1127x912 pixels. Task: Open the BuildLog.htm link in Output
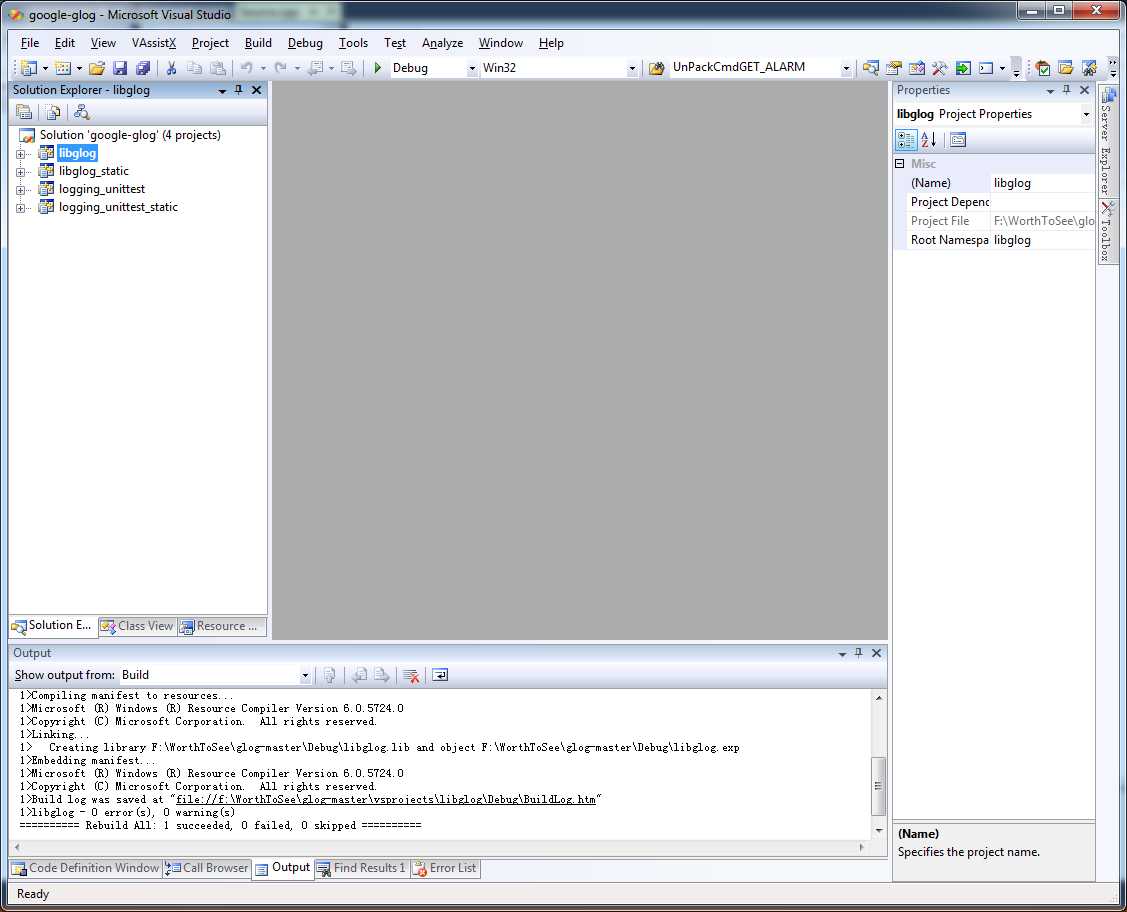[386, 799]
